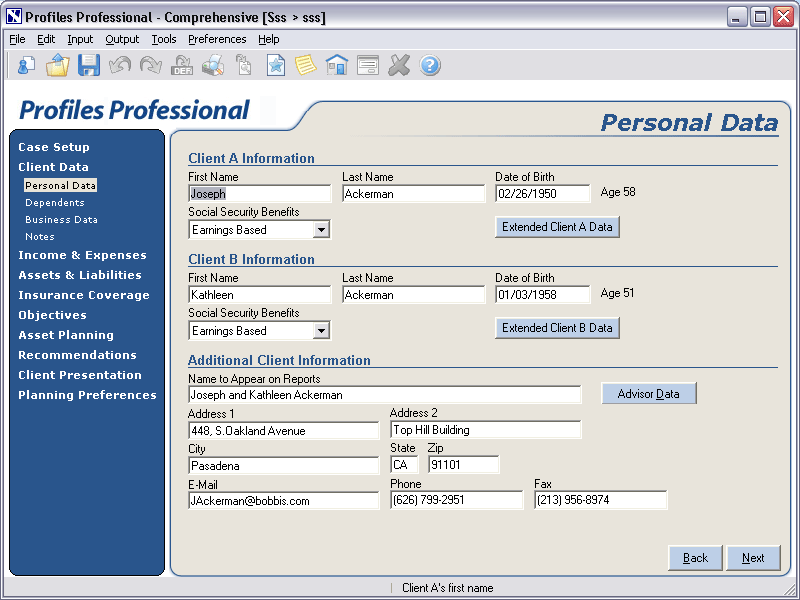The width and height of the screenshot is (800, 600).
Task: Click the Extended Client A Data button
Action: [x=557, y=227]
